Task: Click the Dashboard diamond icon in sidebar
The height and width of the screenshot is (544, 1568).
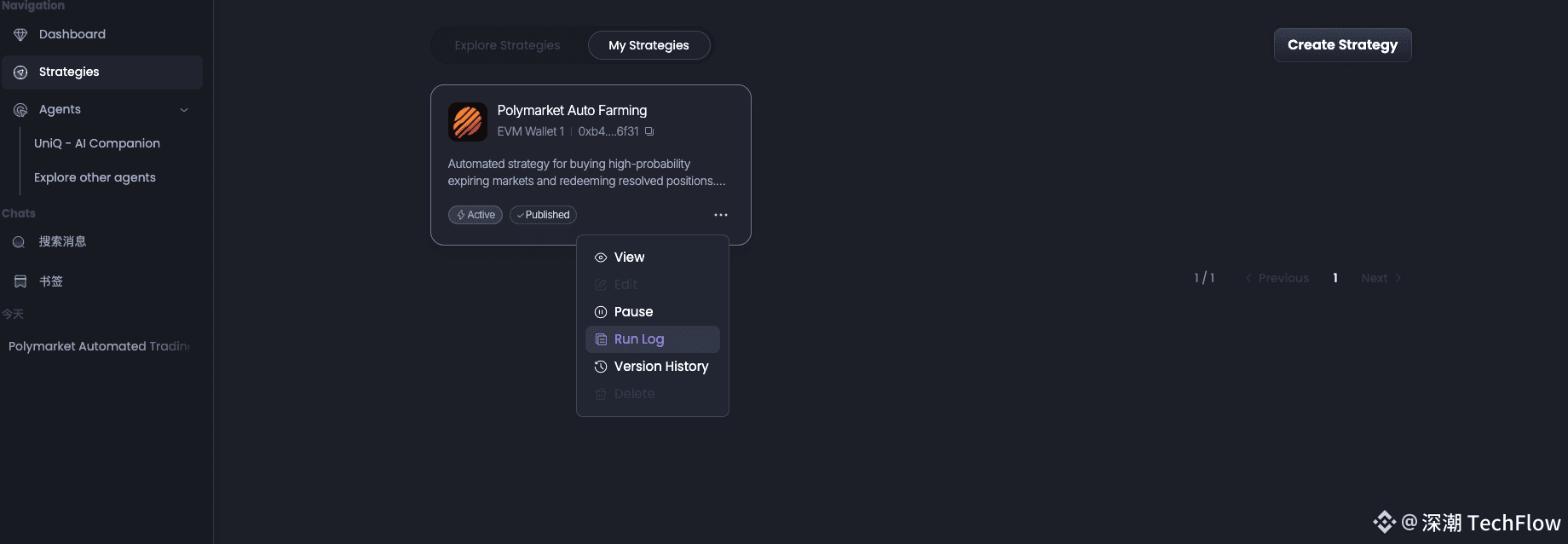Action: point(20,35)
